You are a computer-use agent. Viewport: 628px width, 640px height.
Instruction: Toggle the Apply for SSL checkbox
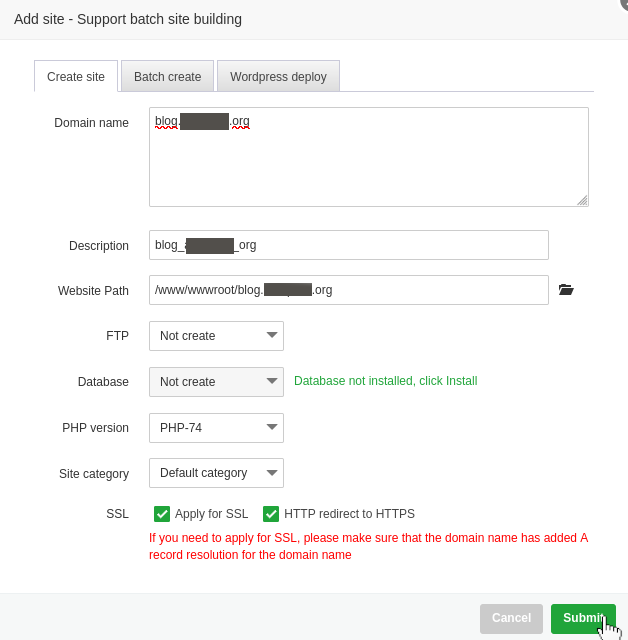click(x=162, y=514)
